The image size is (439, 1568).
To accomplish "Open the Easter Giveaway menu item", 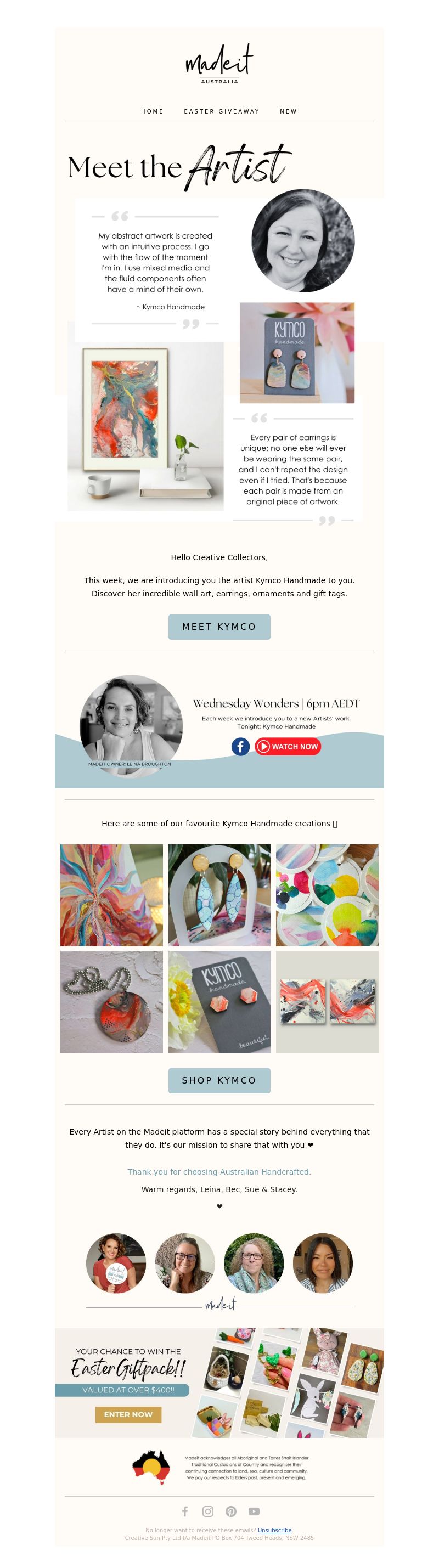I will 222,111.
